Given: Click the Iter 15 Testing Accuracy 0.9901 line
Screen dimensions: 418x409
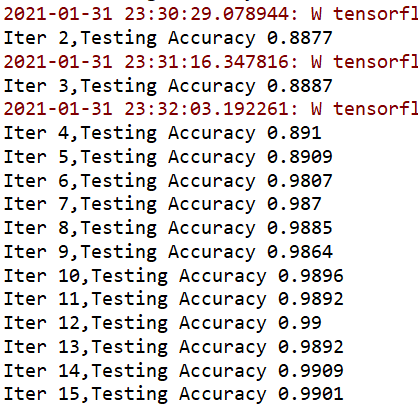Looking at the screenshot, I should [174, 394].
